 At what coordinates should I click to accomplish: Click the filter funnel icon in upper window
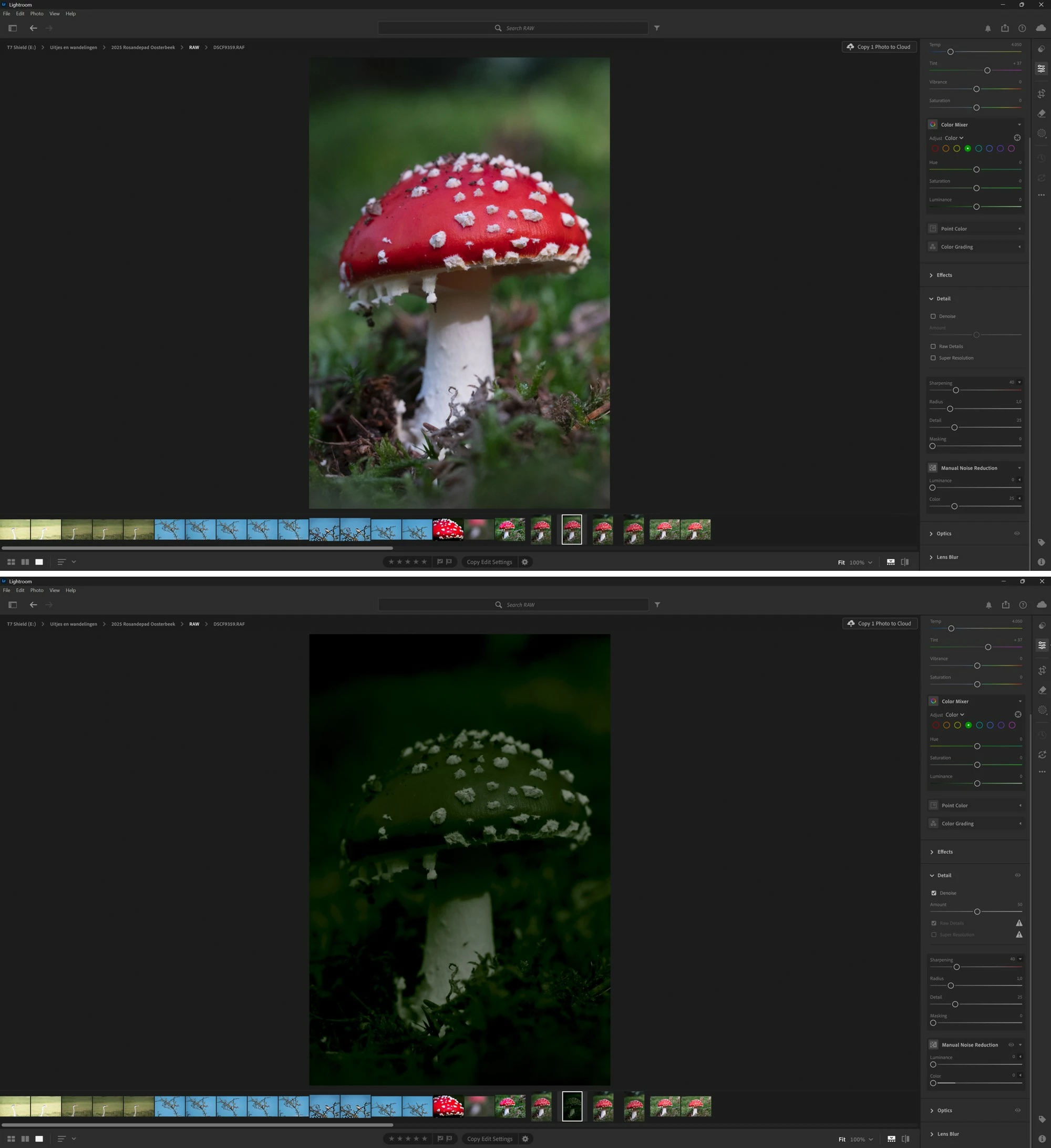pos(656,28)
